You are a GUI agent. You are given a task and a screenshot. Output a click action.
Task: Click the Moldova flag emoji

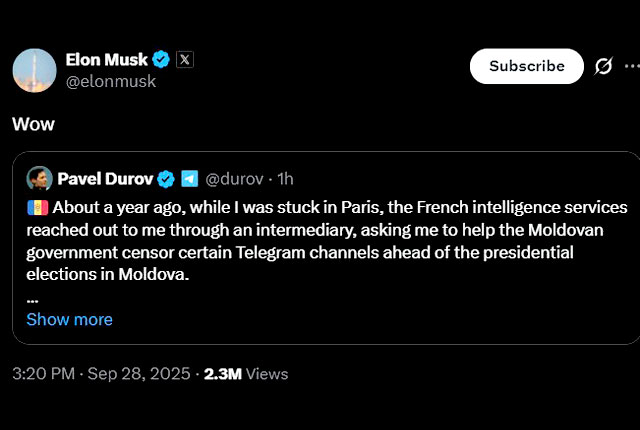coord(36,208)
